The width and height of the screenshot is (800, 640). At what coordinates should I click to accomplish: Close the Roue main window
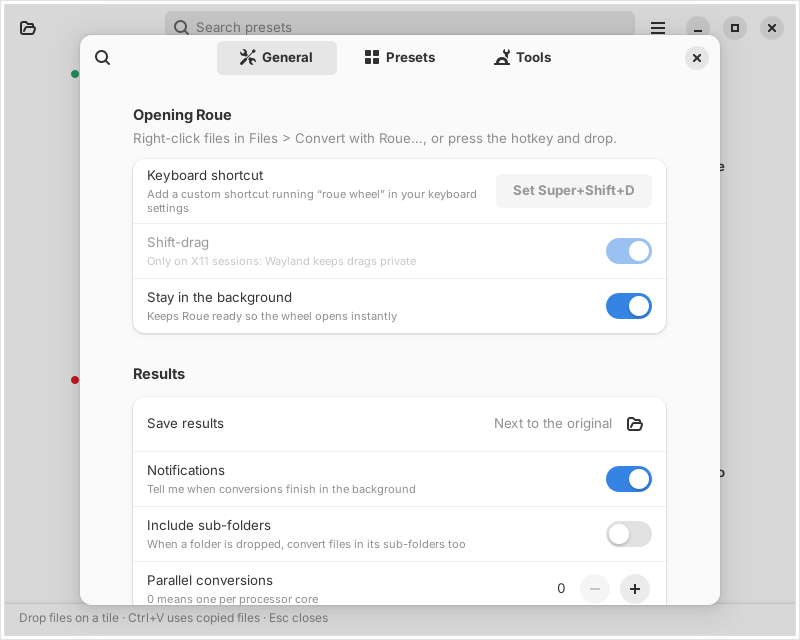click(772, 28)
